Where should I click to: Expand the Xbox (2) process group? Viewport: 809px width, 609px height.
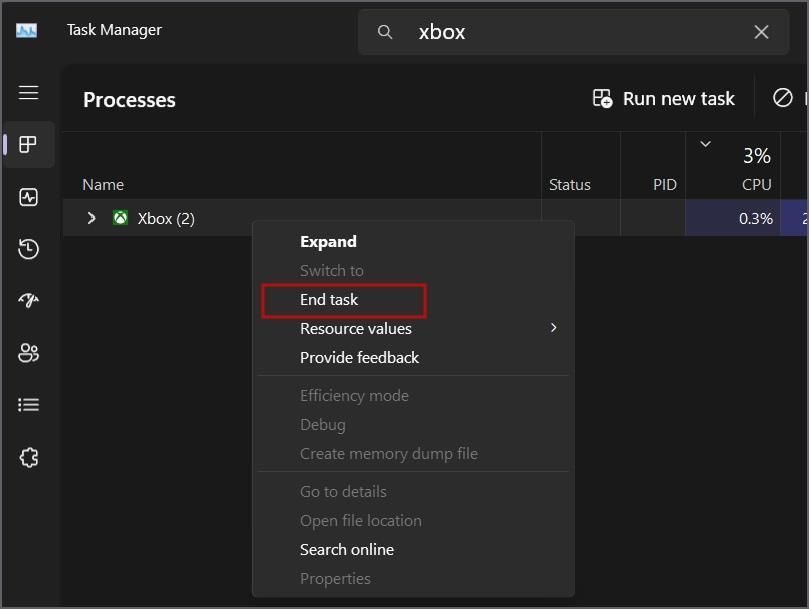91,218
